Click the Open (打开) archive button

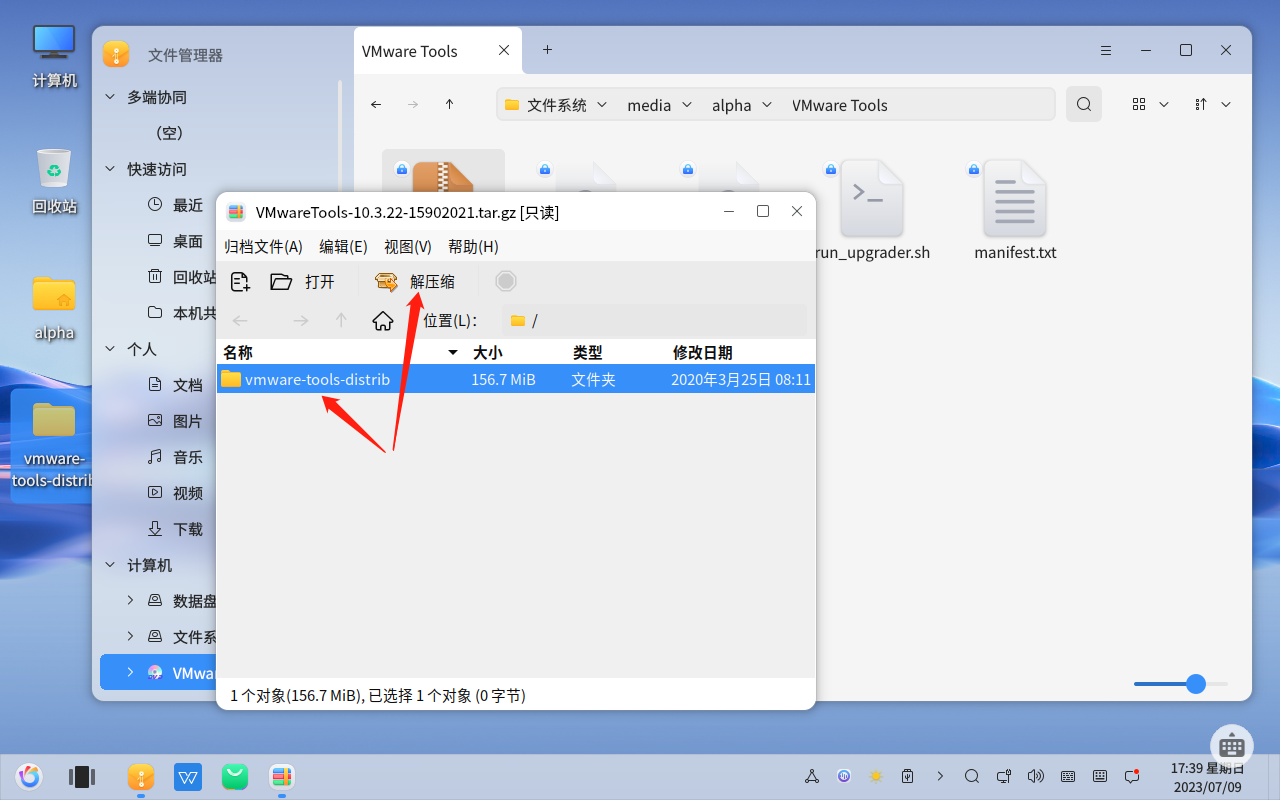tap(303, 282)
